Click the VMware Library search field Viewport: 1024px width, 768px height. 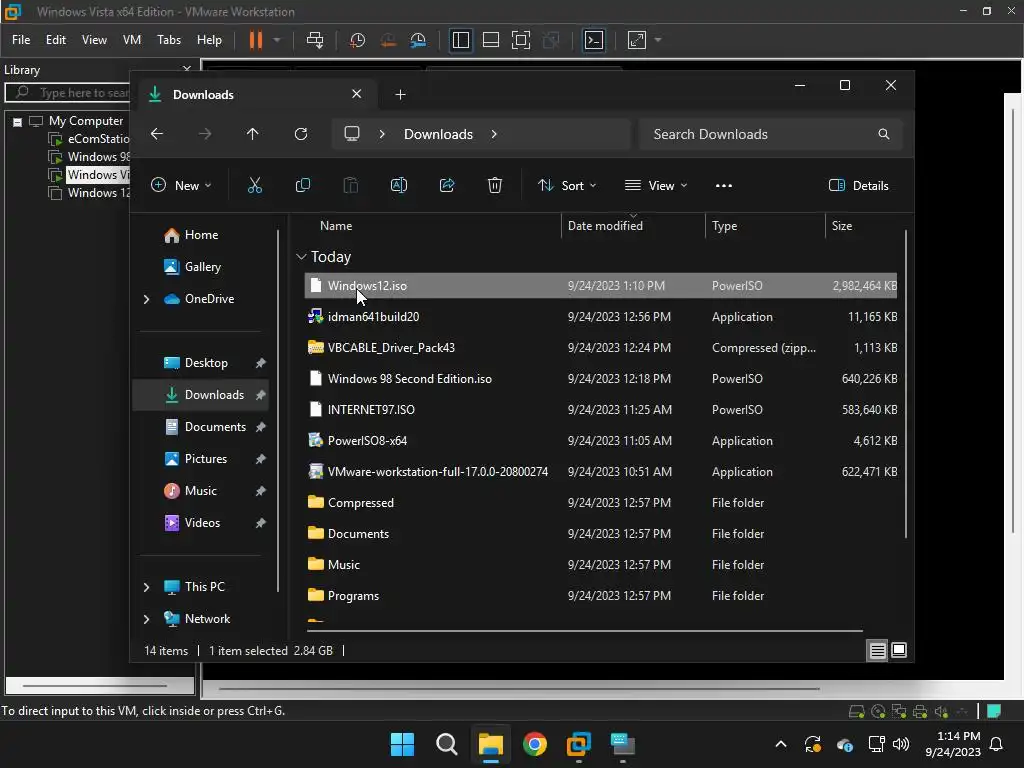[69, 93]
